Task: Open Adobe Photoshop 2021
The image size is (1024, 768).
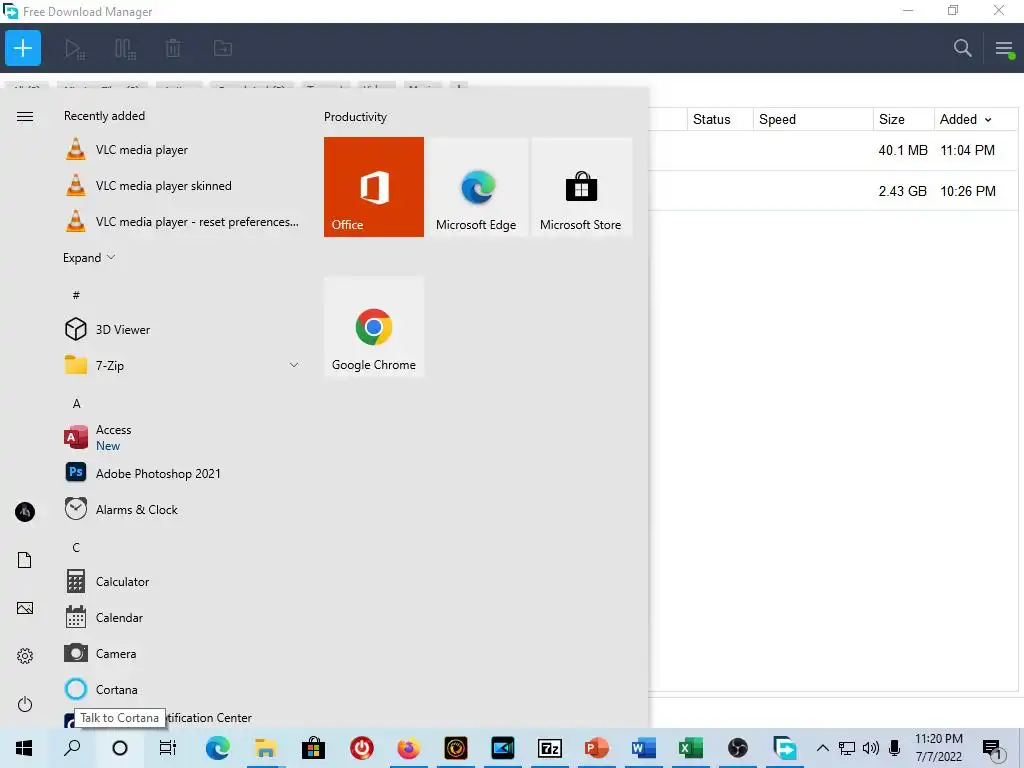Action: pyautogui.click(x=183, y=473)
